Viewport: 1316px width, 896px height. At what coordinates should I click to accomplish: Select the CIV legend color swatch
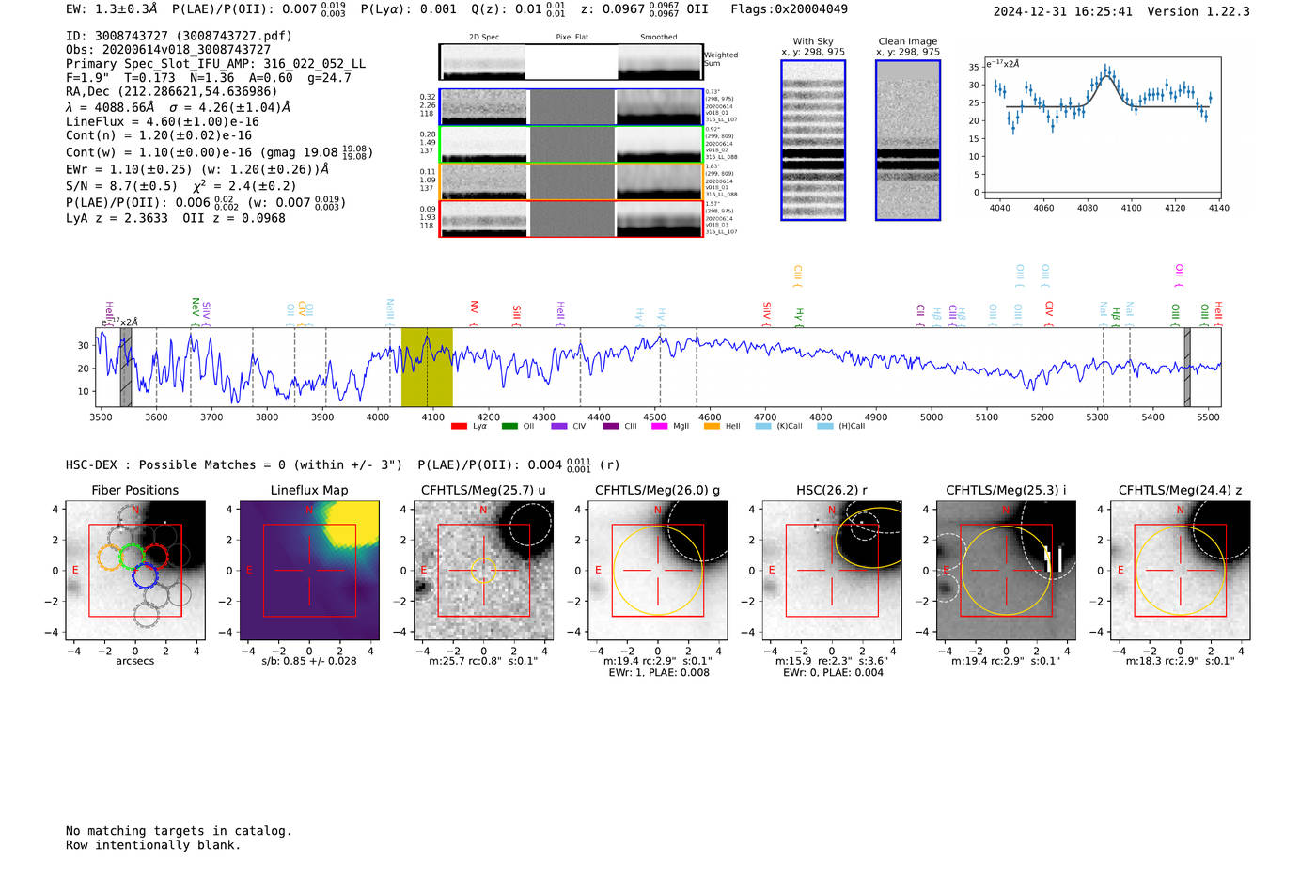pos(559,426)
